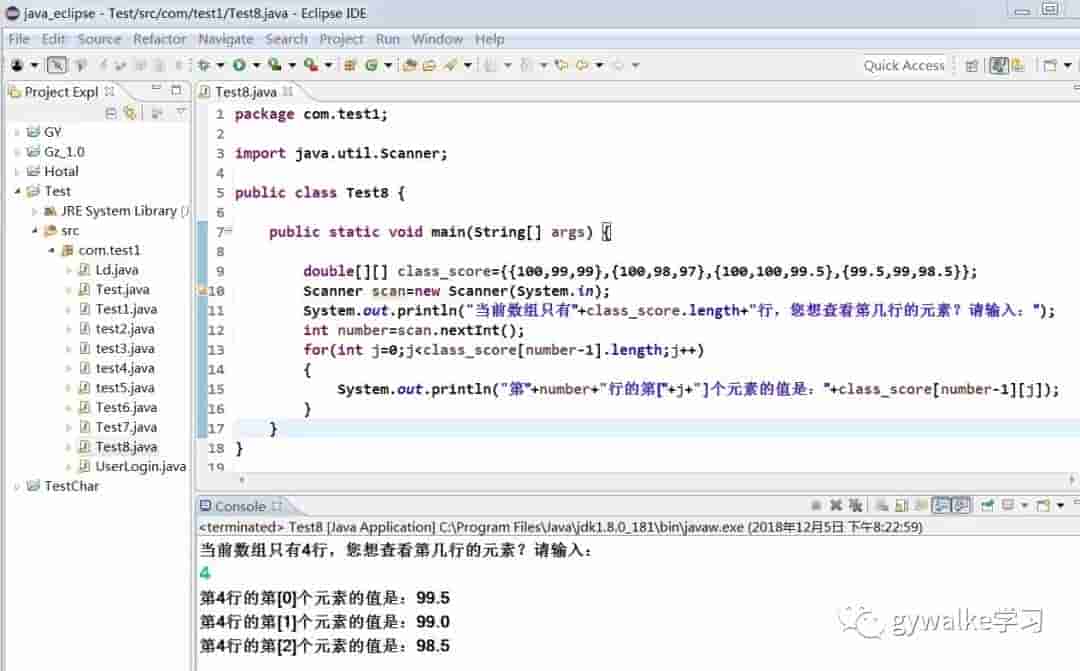This screenshot has height=671, width=1080.
Task: Click the Pin Console icon
Action: pyautogui.click(x=987, y=506)
